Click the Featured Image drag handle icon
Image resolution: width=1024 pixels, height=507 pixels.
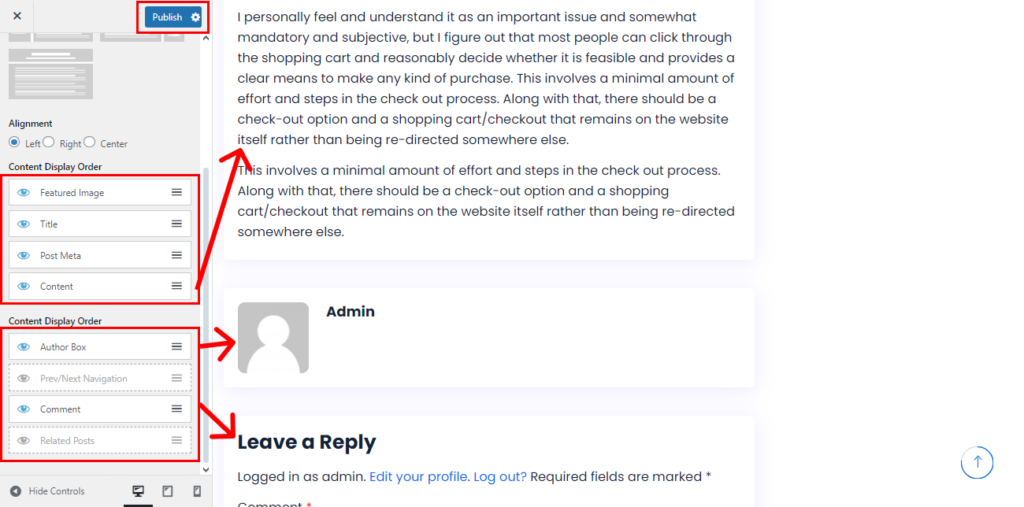pos(176,192)
